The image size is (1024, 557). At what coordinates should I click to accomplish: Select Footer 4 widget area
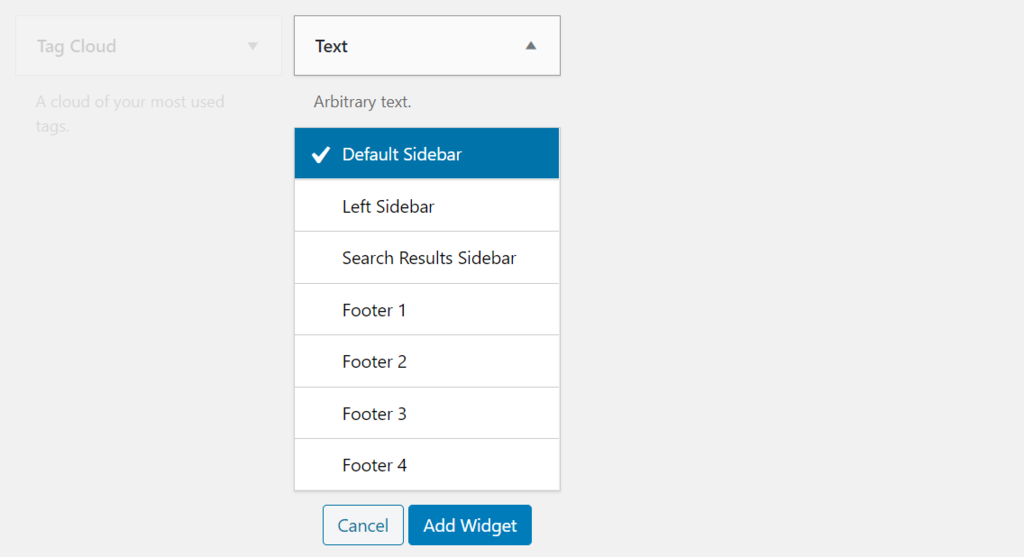[374, 466]
